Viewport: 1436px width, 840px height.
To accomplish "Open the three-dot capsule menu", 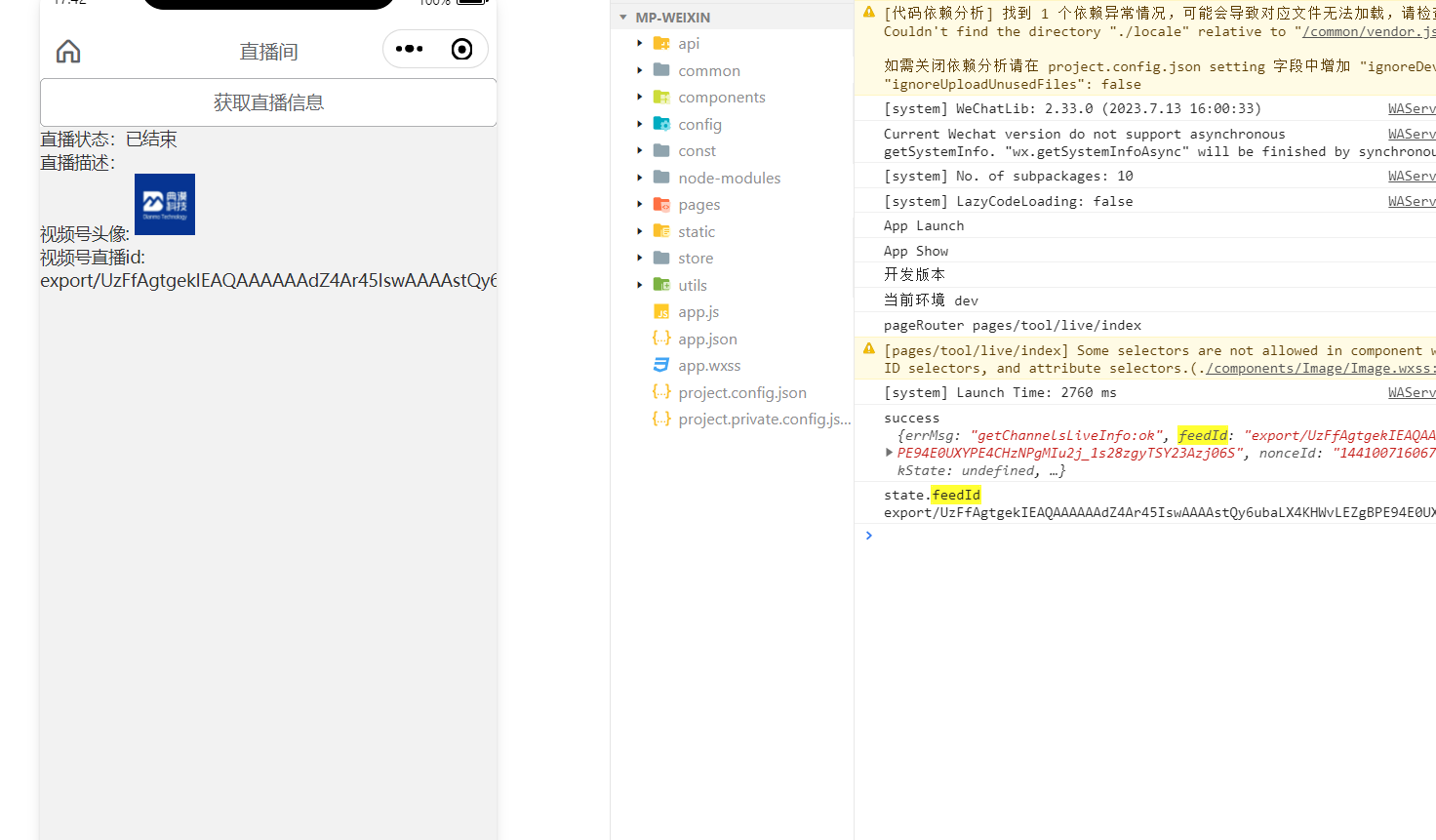I will [410, 49].
